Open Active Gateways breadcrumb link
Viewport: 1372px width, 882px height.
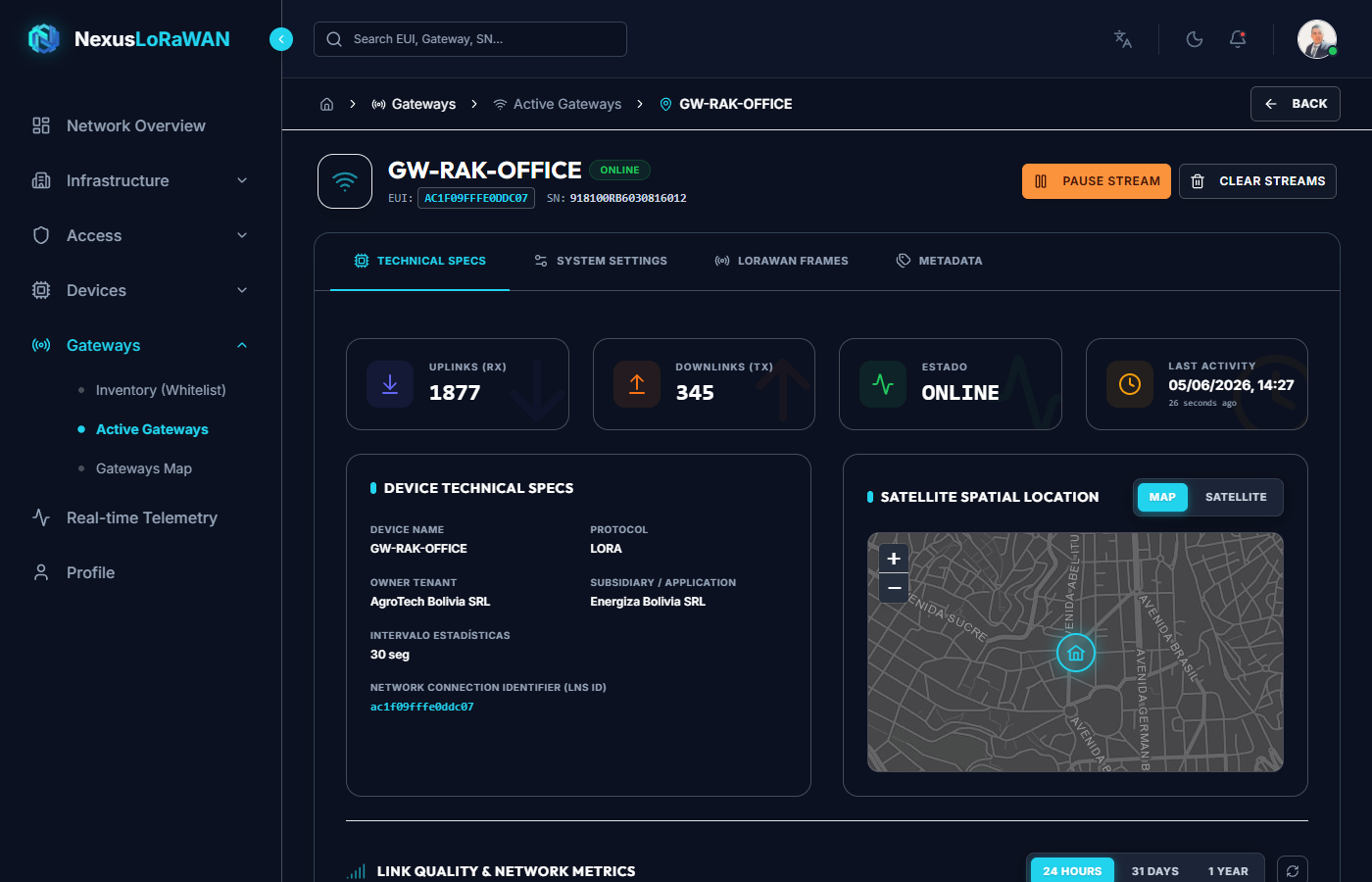coord(558,104)
